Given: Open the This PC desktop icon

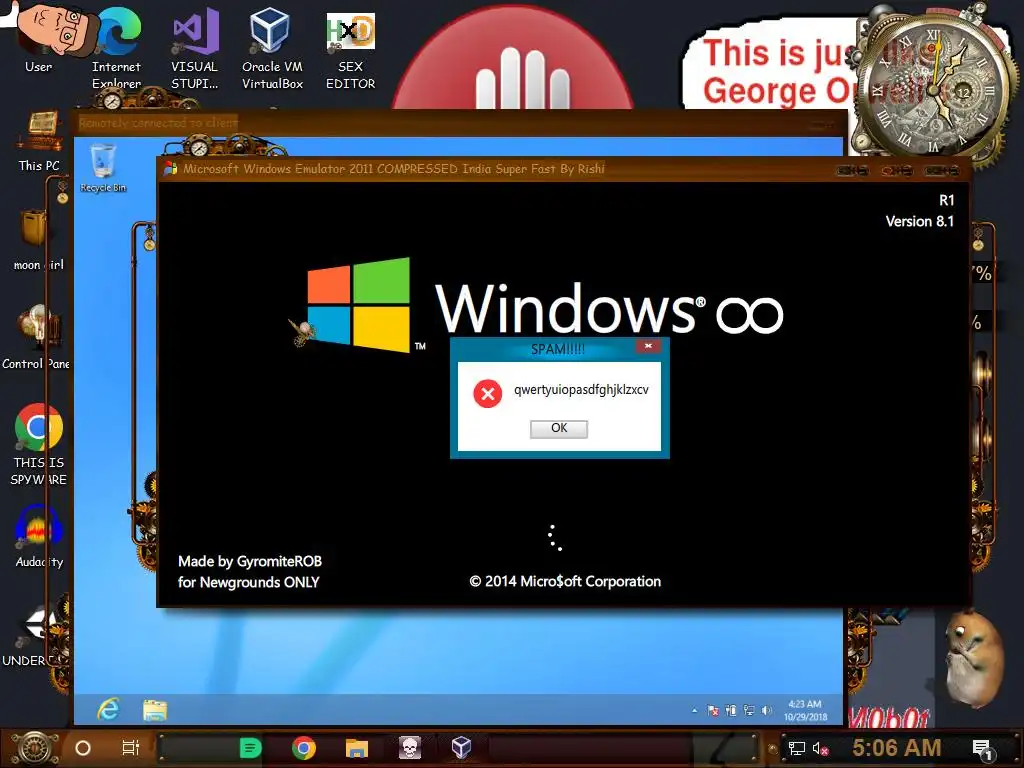Looking at the screenshot, I should (39, 142).
